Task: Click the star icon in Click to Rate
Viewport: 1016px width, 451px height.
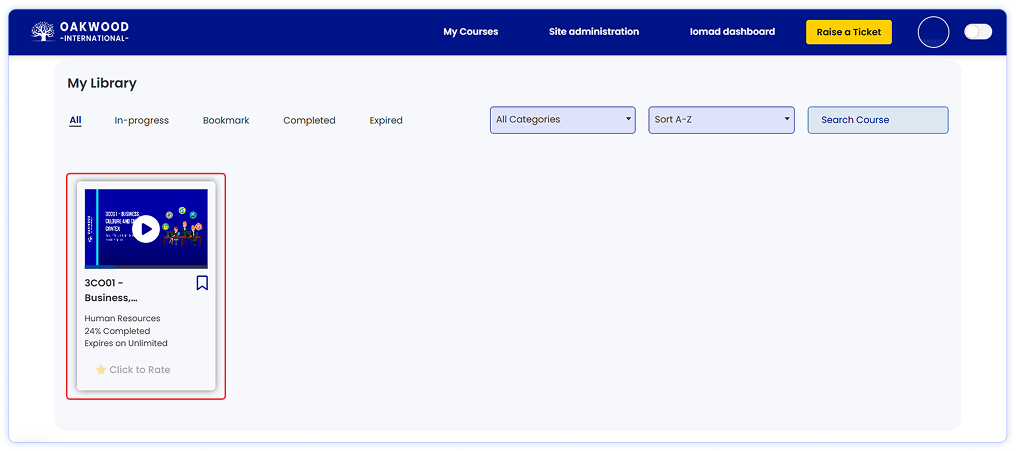Action: (101, 370)
